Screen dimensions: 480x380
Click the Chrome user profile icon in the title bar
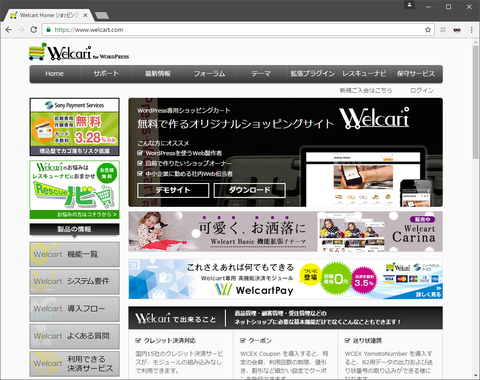click(409, 5)
